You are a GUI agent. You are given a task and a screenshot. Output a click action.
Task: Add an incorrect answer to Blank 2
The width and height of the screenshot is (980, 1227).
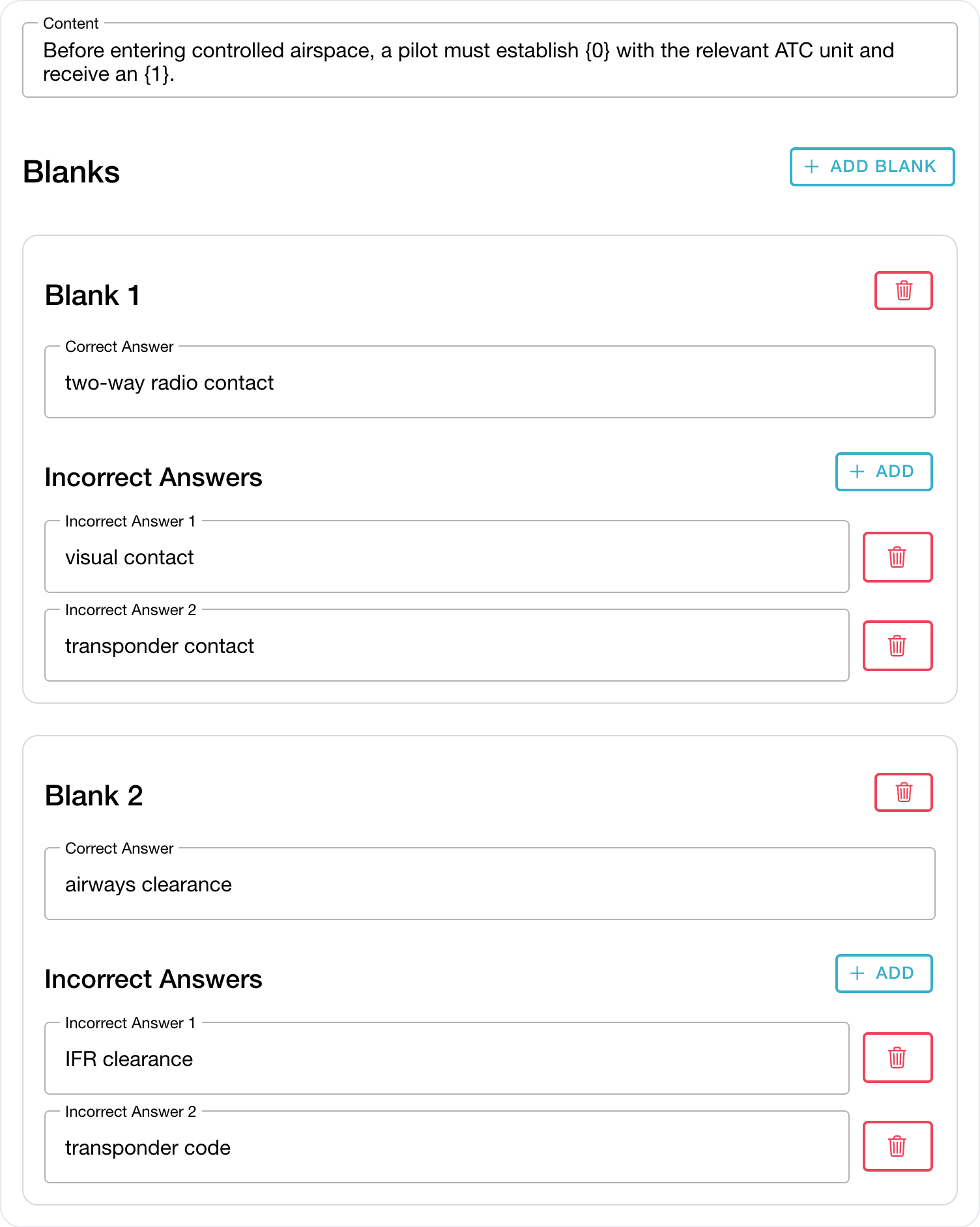tap(884, 974)
